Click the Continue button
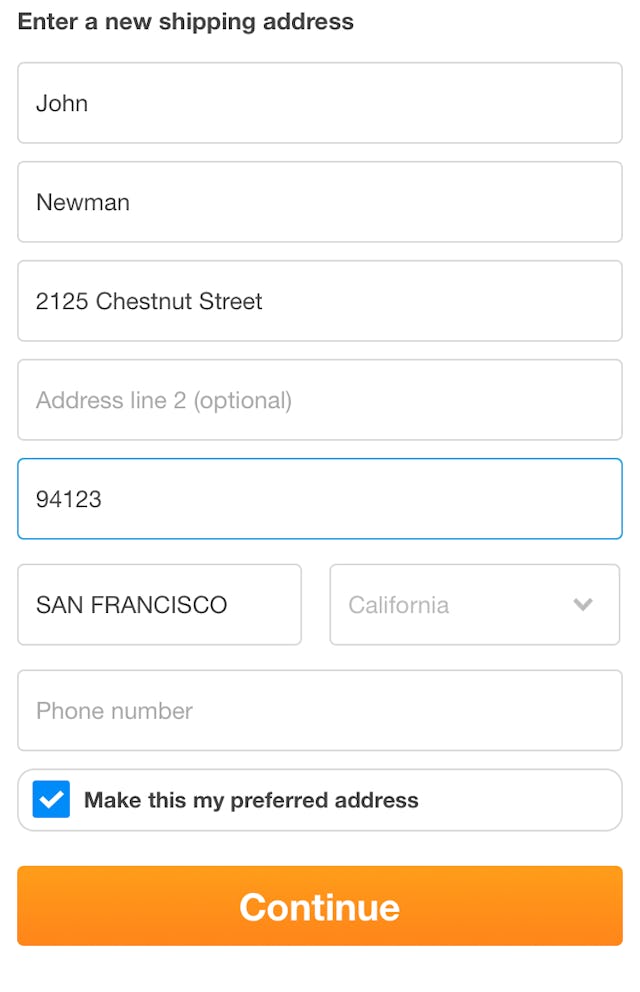 pyautogui.click(x=320, y=906)
